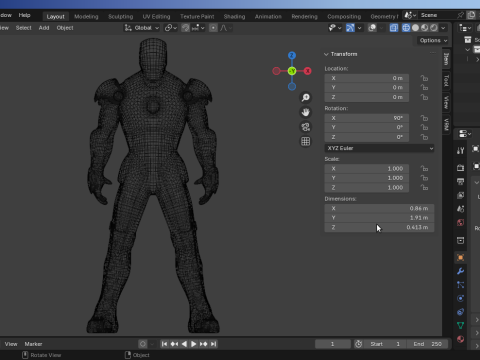
Task: Open the Object properties tab
Action: (x=460, y=257)
